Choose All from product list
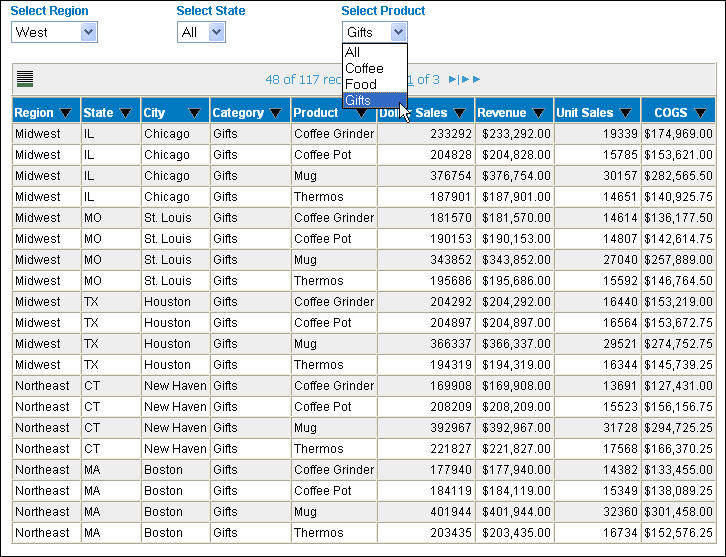Viewport: 726px width, 557px height. (353, 52)
